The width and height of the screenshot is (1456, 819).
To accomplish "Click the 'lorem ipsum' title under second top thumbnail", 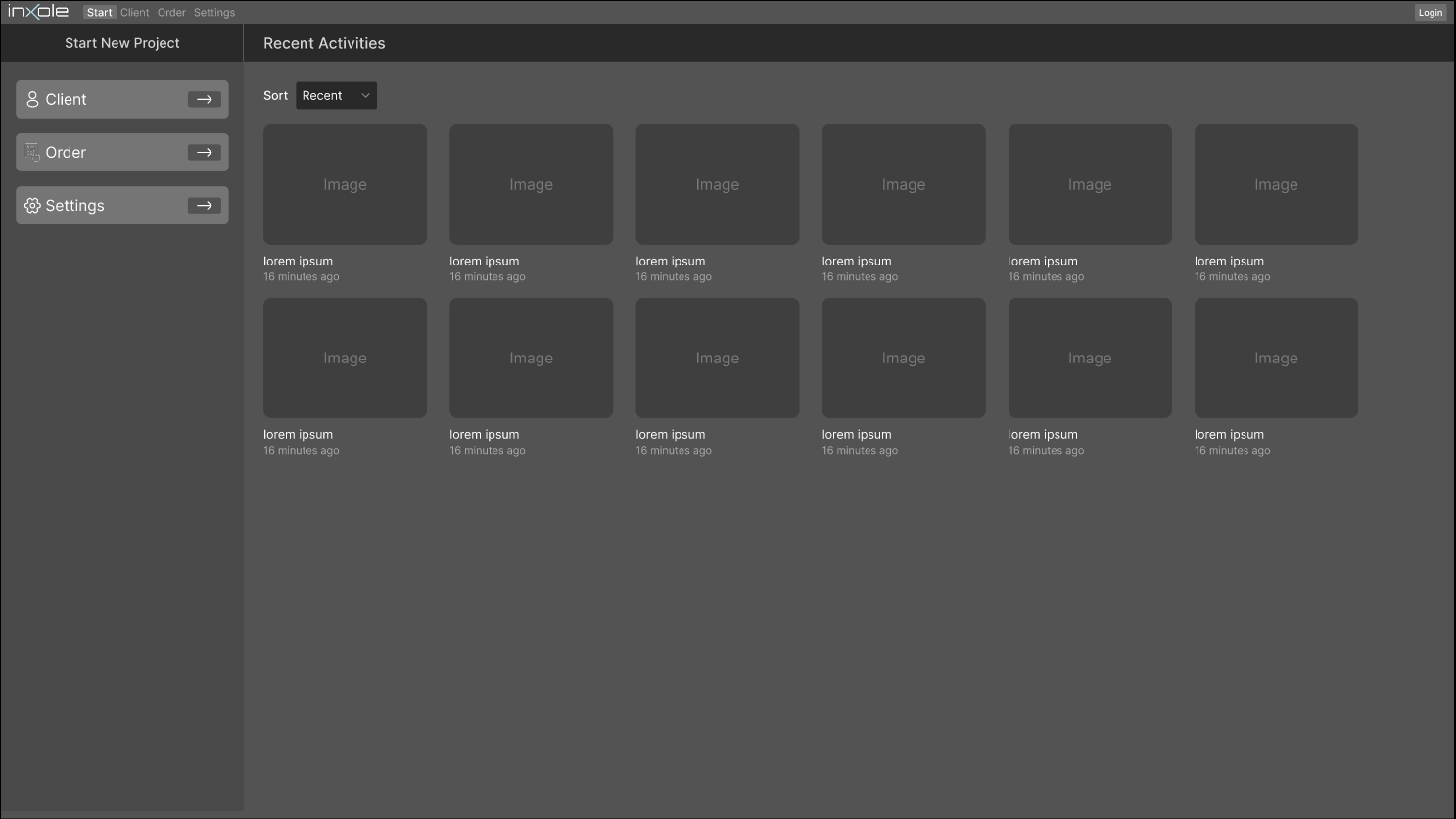I will (485, 262).
